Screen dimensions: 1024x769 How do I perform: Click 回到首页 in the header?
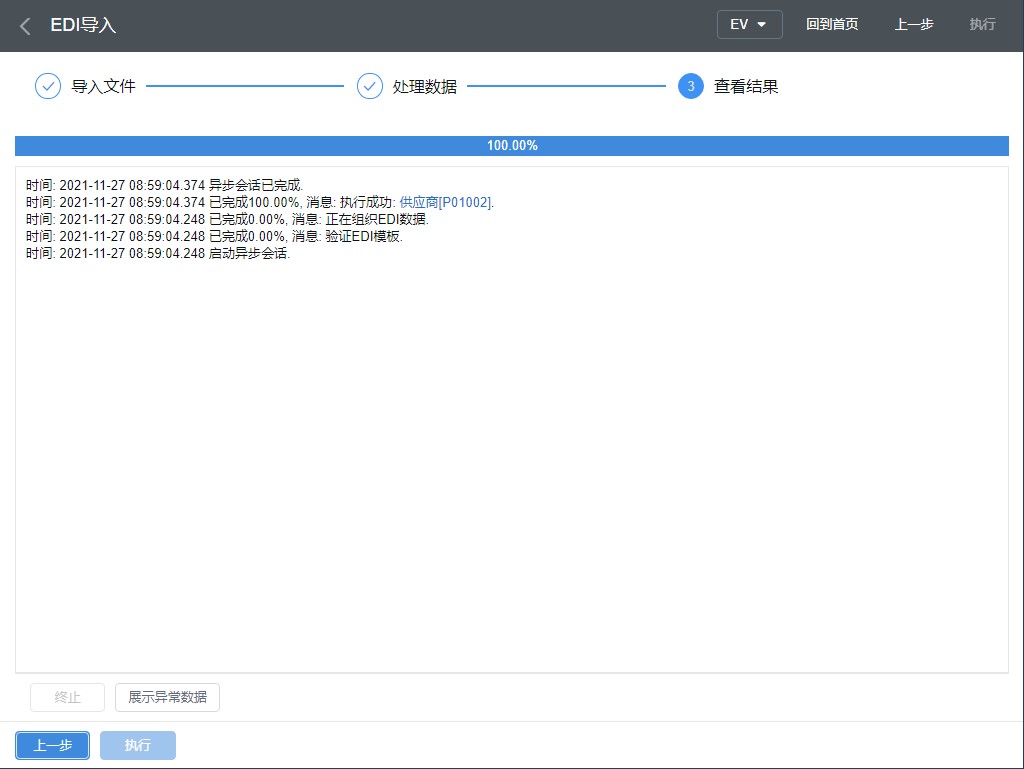pyautogui.click(x=831, y=25)
